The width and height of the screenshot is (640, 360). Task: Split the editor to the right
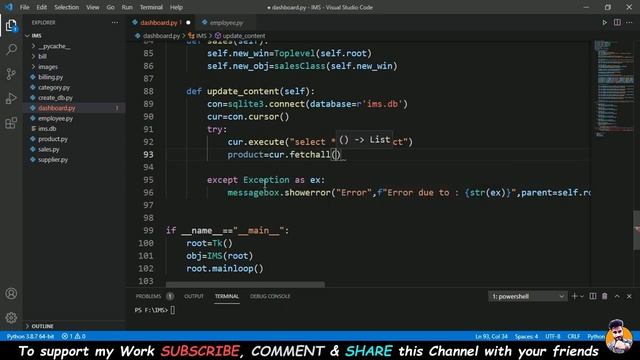617,22
